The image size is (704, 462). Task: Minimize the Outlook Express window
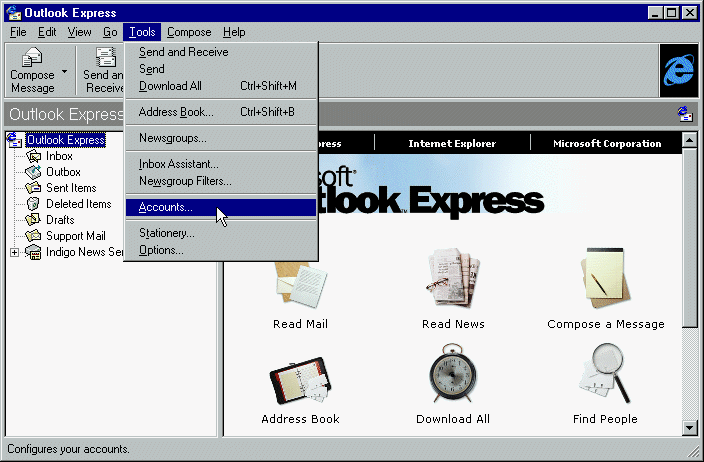pyautogui.click(x=656, y=13)
